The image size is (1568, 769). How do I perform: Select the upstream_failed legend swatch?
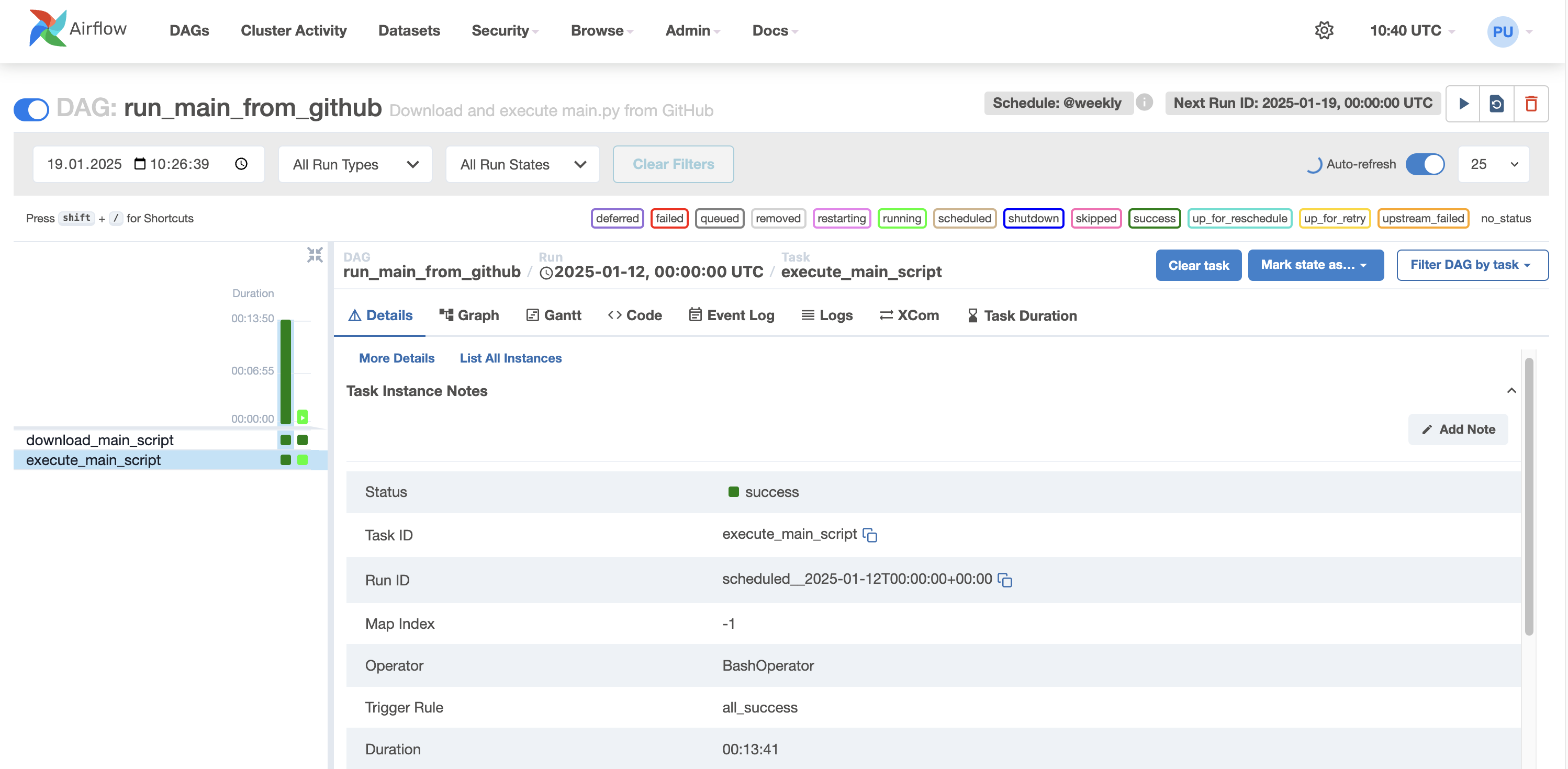1423,219
